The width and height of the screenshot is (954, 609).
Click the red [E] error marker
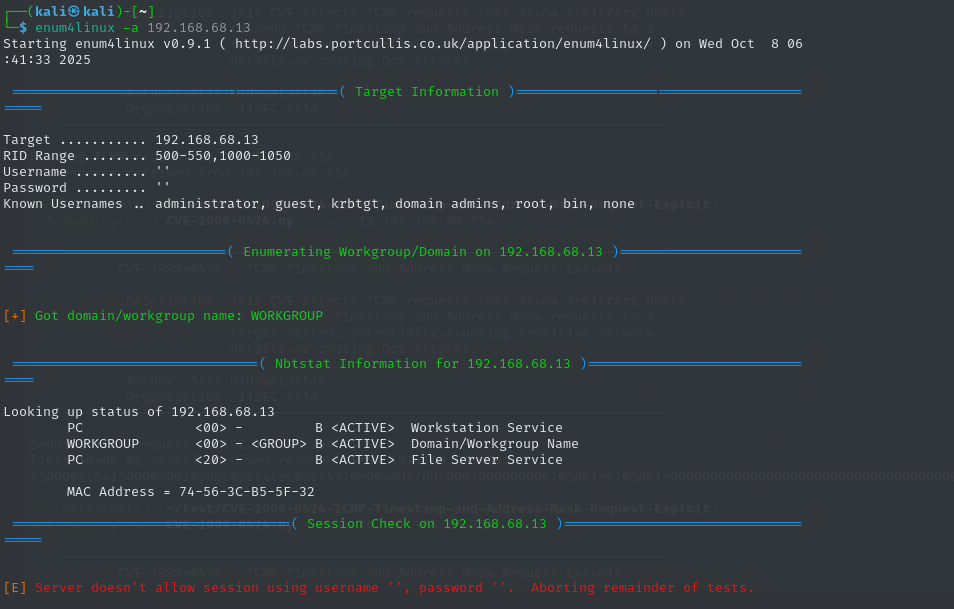[x=15, y=588]
